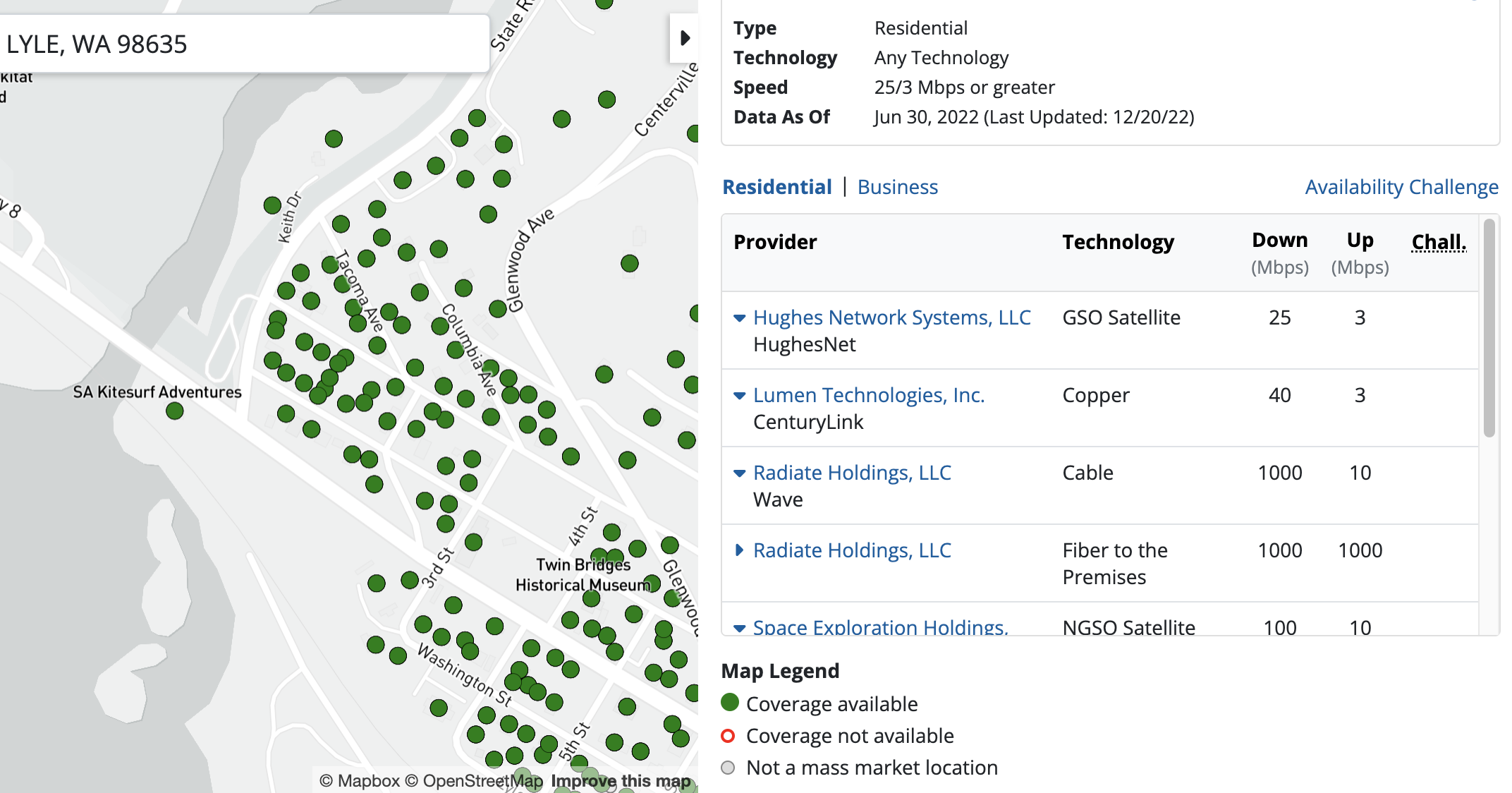This screenshot has height=793, width=1512.
Task: Select the coverage dot on Keith Dr
Action: pyautogui.click(x=272, y=205)
